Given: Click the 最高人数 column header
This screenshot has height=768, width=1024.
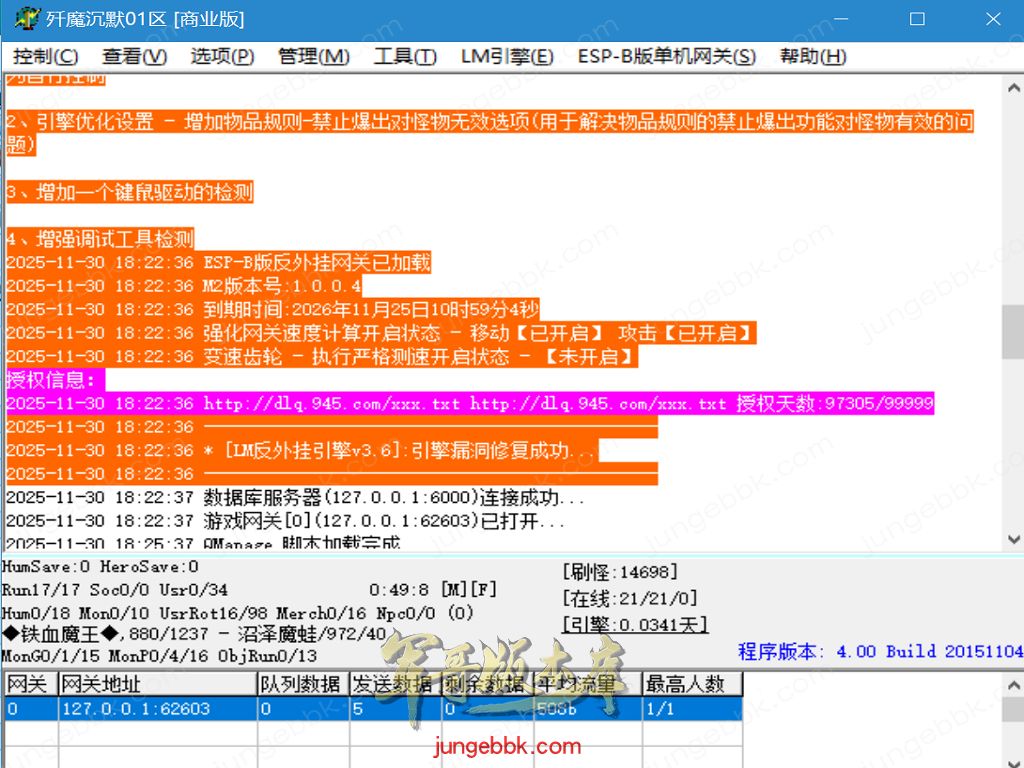Looking at the screenshot, I should pos(691,684).
